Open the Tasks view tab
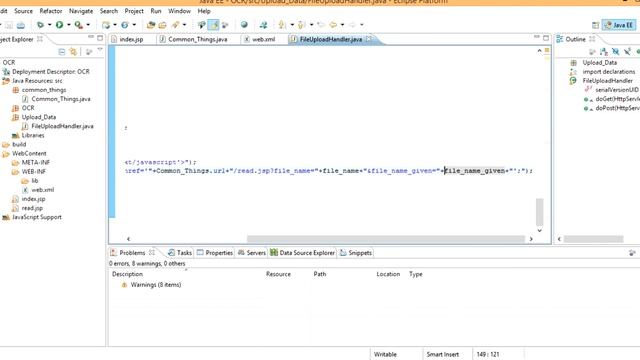This screenshot has height=360, width=640. click(x=180, y=253)
